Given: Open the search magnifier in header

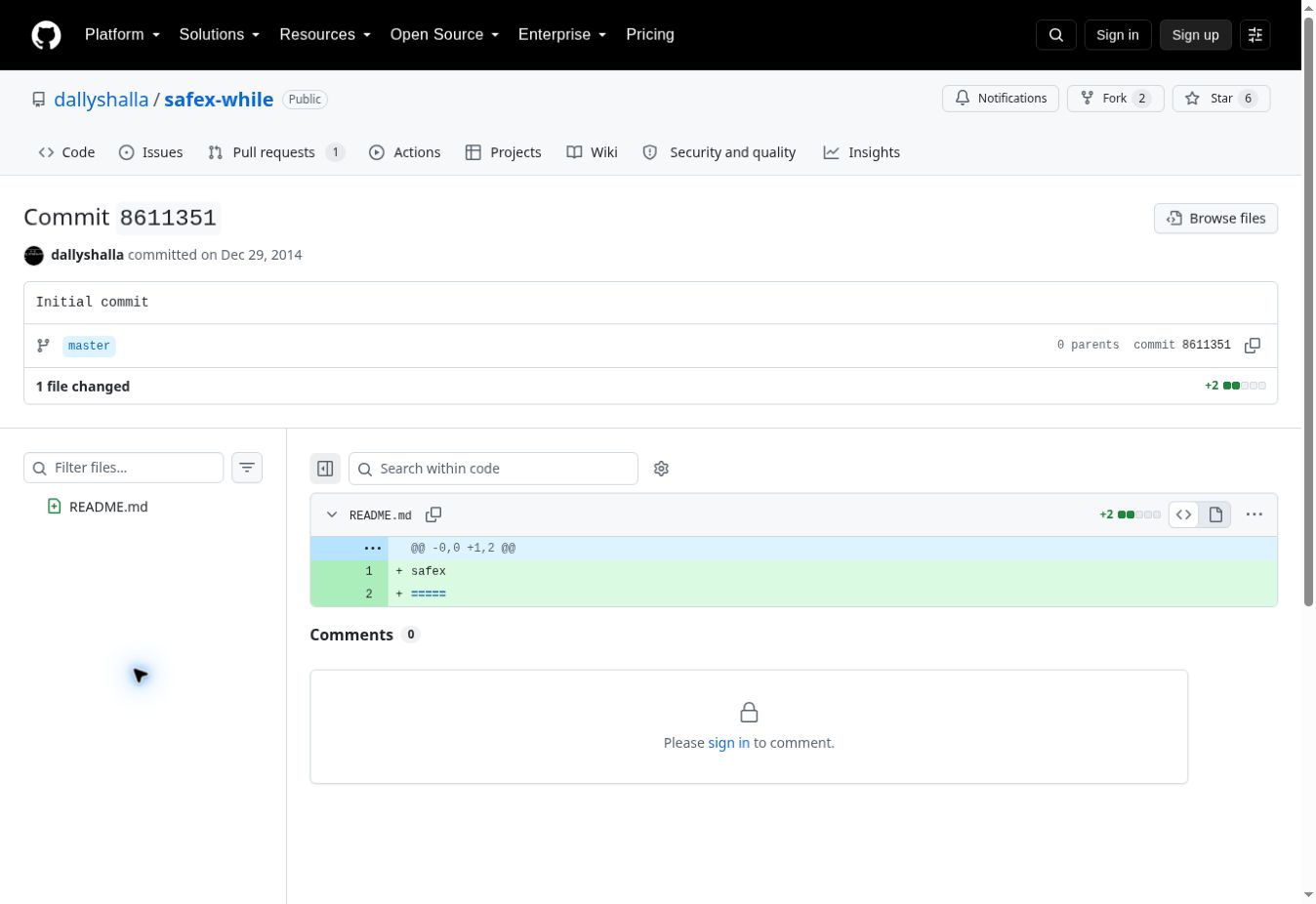Looking at the screenshot, I should click(x=1056, y=35).
